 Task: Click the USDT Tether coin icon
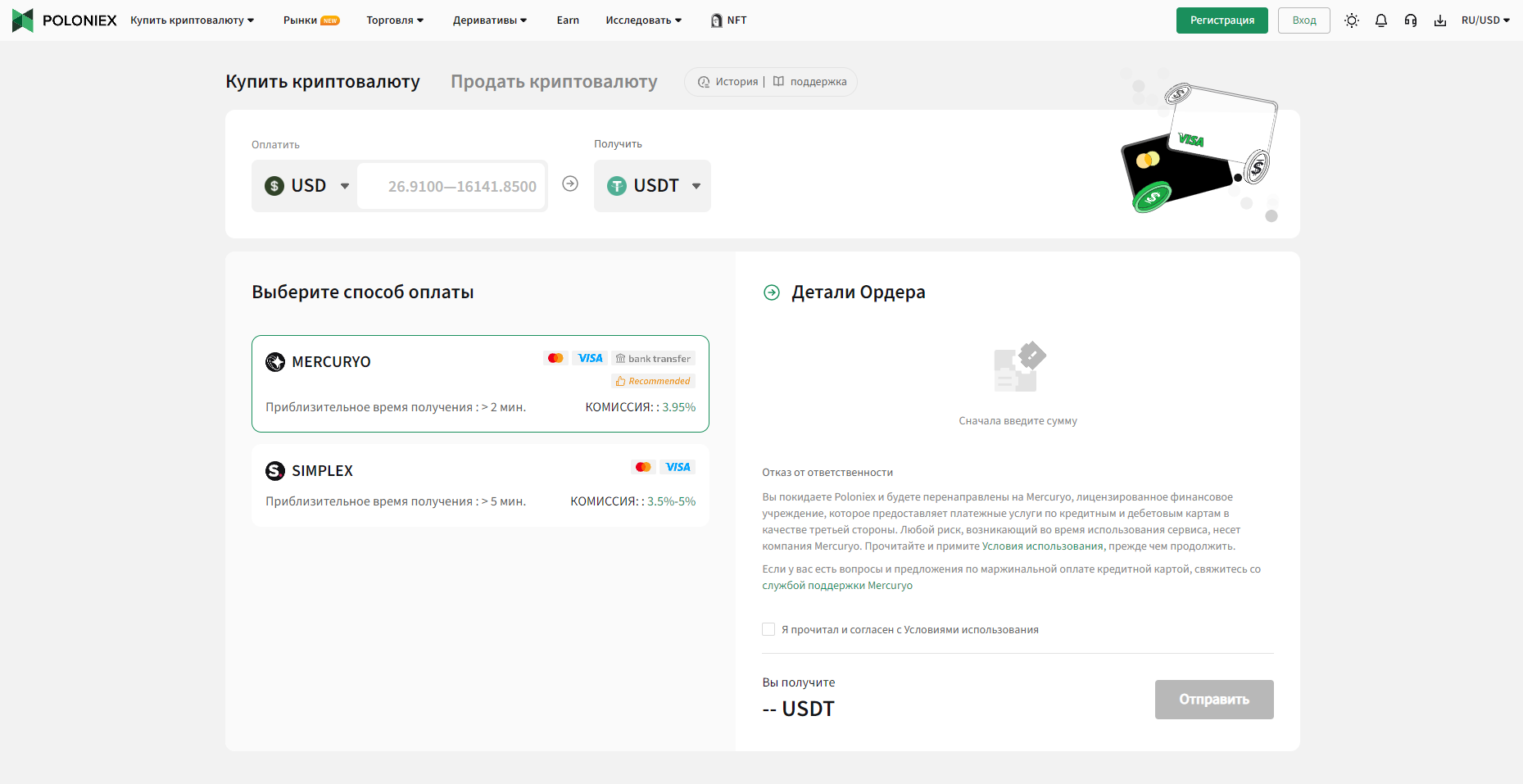click(617, 186)
